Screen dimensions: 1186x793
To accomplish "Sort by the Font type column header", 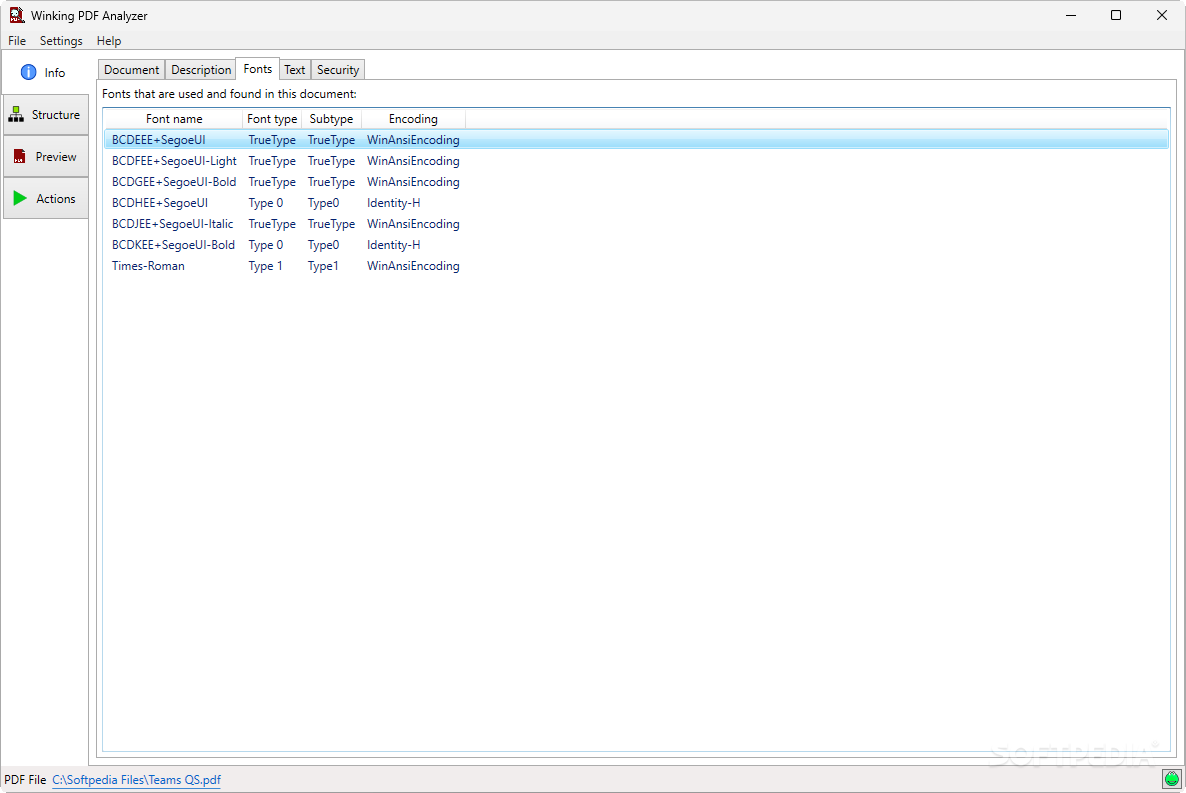I will coord(272,119).
